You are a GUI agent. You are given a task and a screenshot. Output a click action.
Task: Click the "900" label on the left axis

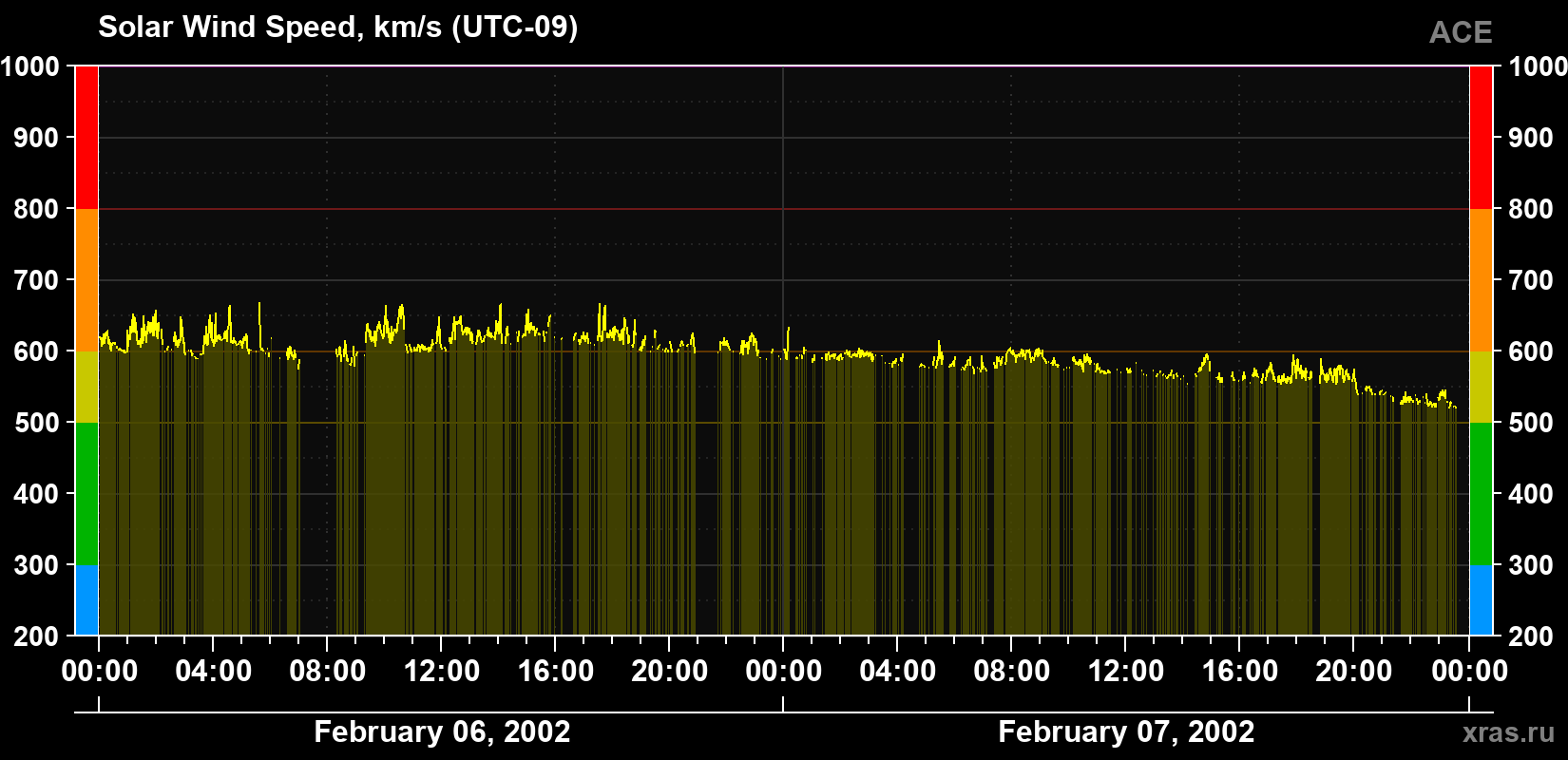[x=37, y=138]
